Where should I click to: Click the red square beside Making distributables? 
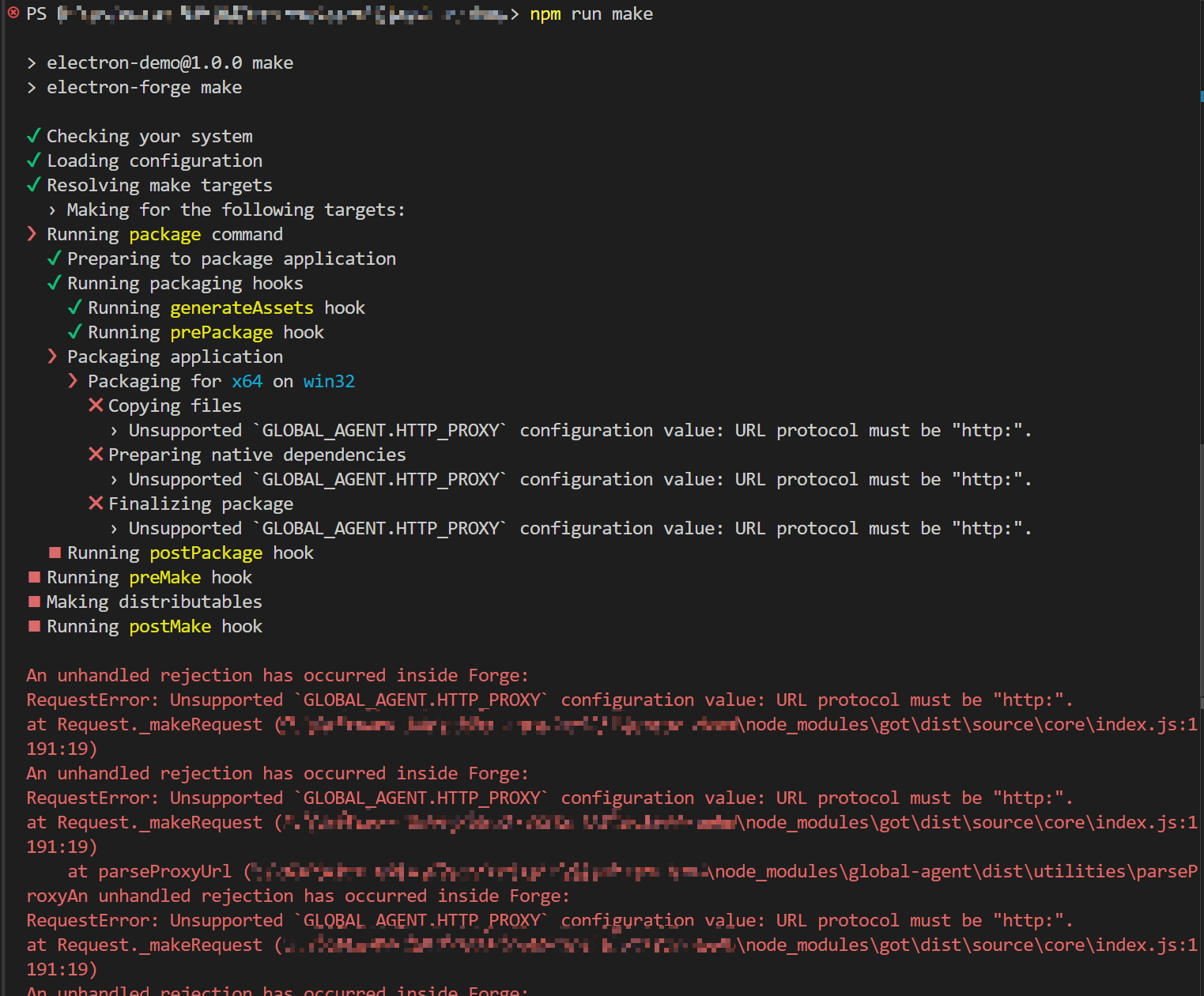(x=34, y=602)
